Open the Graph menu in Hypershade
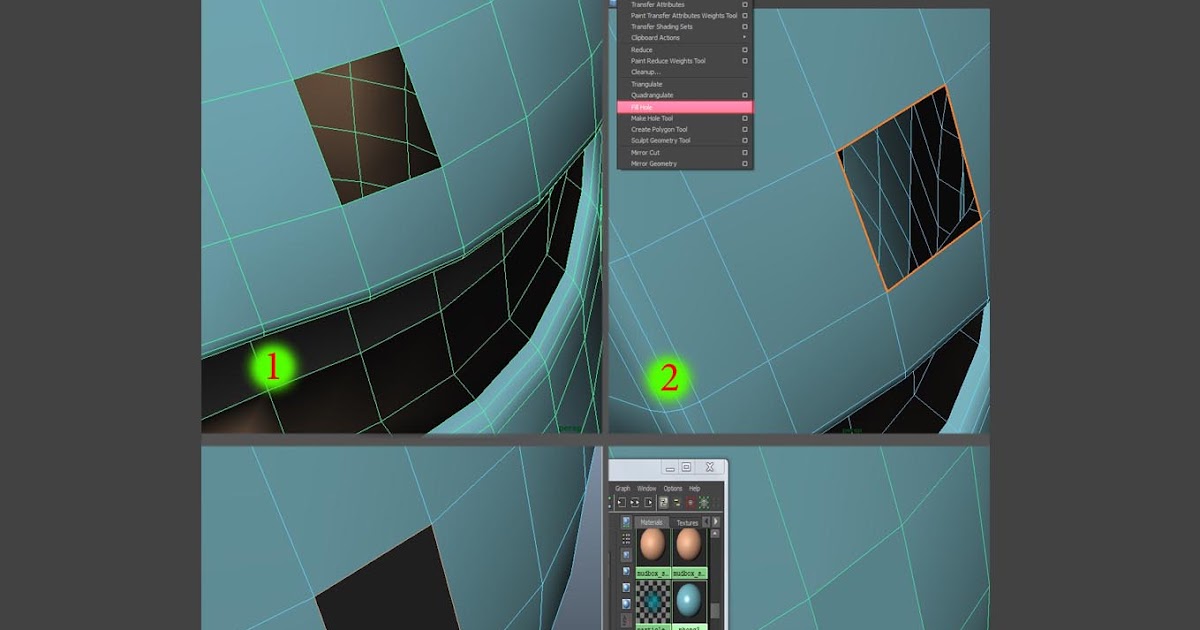This screenshot has width=1200, height=630. click(623, 488)
